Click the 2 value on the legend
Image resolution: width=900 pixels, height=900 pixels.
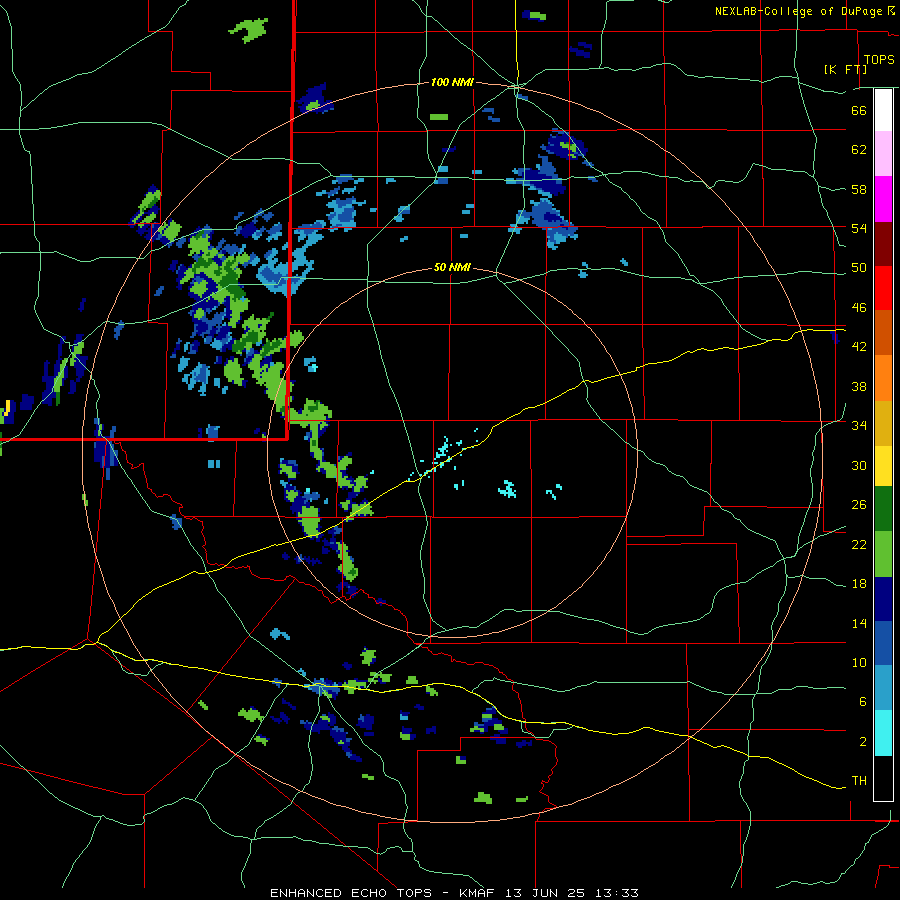tap(862, 741)
